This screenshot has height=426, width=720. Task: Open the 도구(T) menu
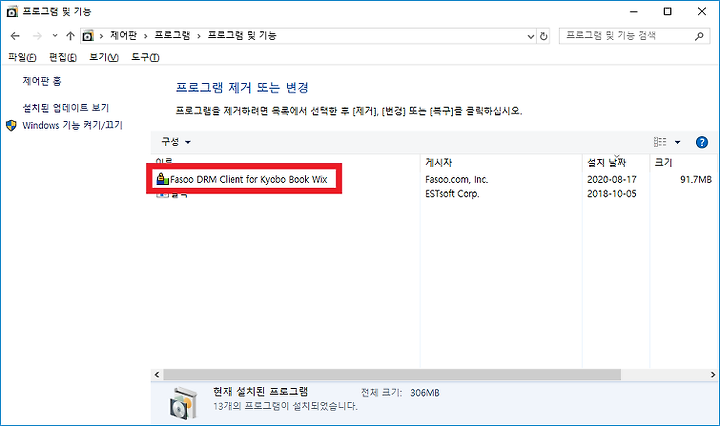click(x=145, y=57)
